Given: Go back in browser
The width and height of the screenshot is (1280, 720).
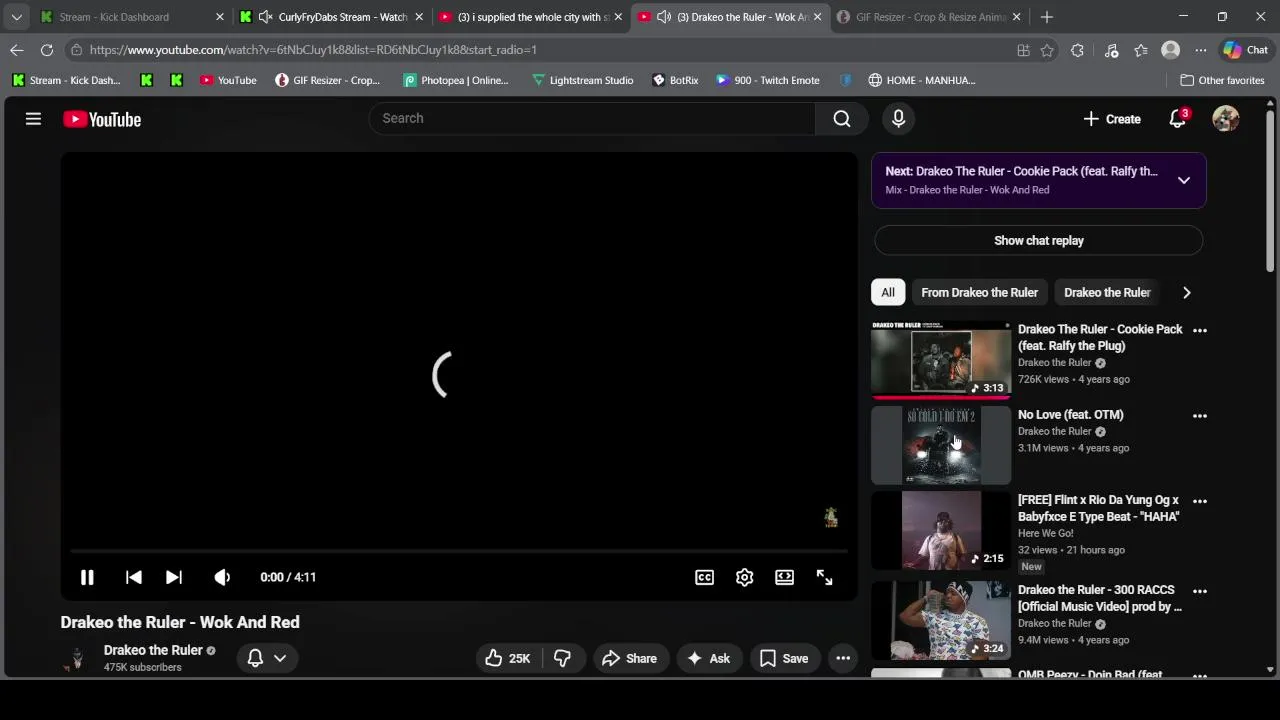Looking at the screenshot, I should tap(17, 50).
